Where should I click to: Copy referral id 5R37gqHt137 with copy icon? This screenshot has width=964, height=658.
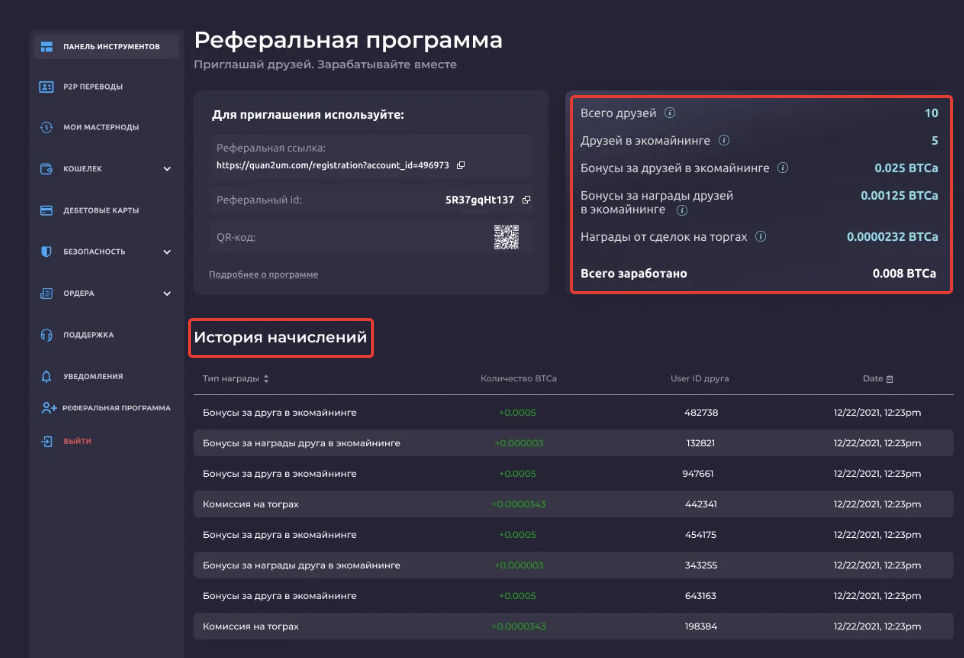pos(526,200)
